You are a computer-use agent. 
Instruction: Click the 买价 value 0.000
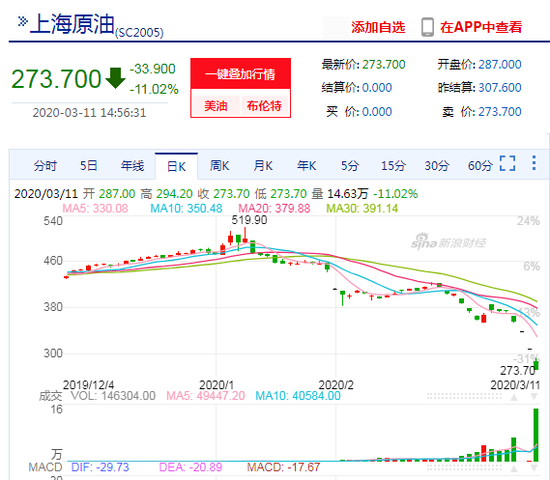[377, 112]
